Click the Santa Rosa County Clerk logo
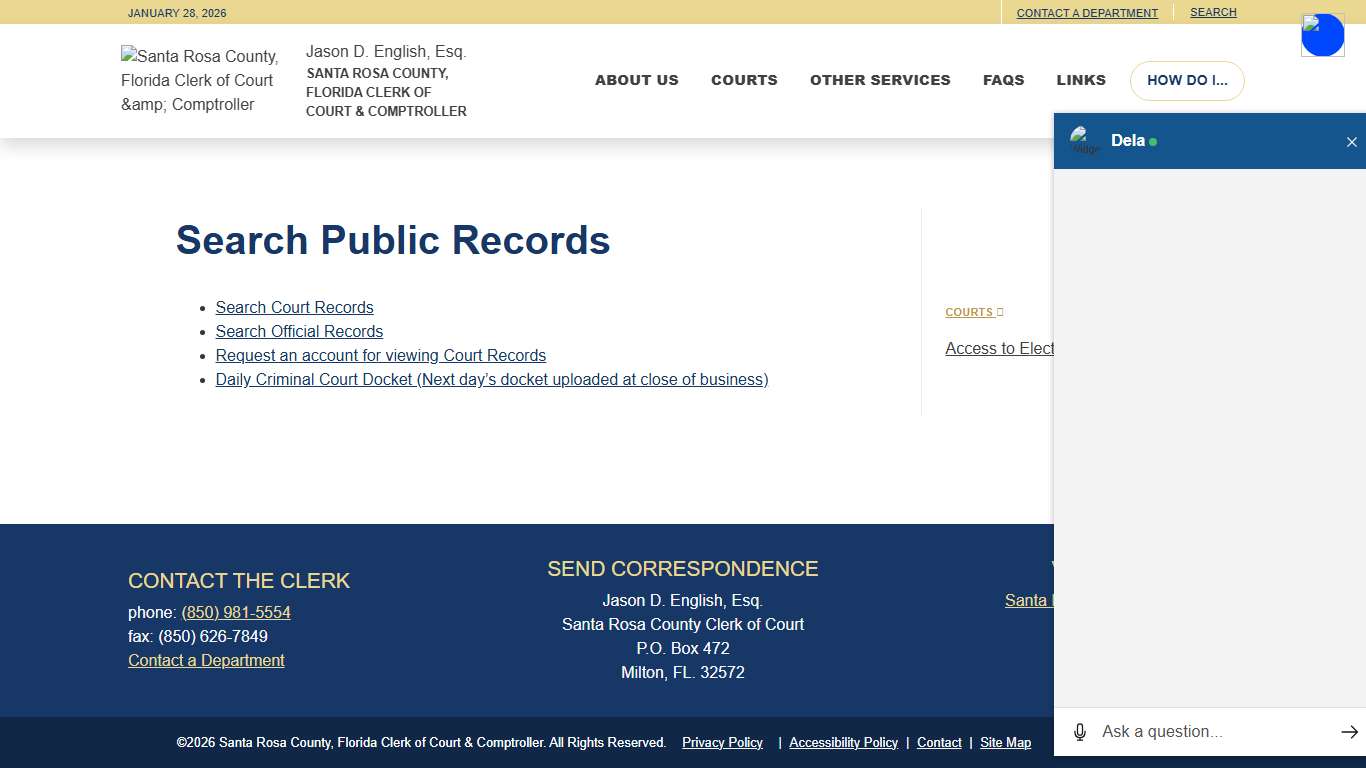This screenshot has width=1366, height=768. click(x=199, y=80)
